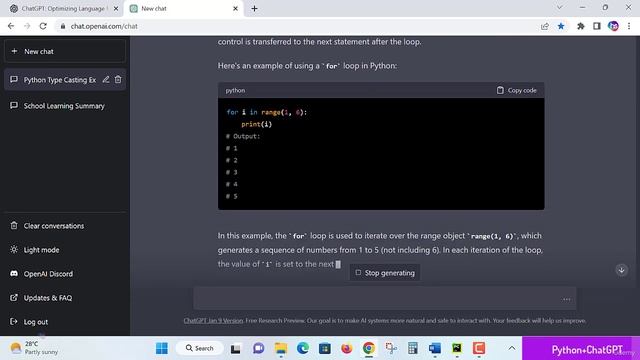
Task: Launch Firefox from the taskbar
Action: (x=347, y=348)
